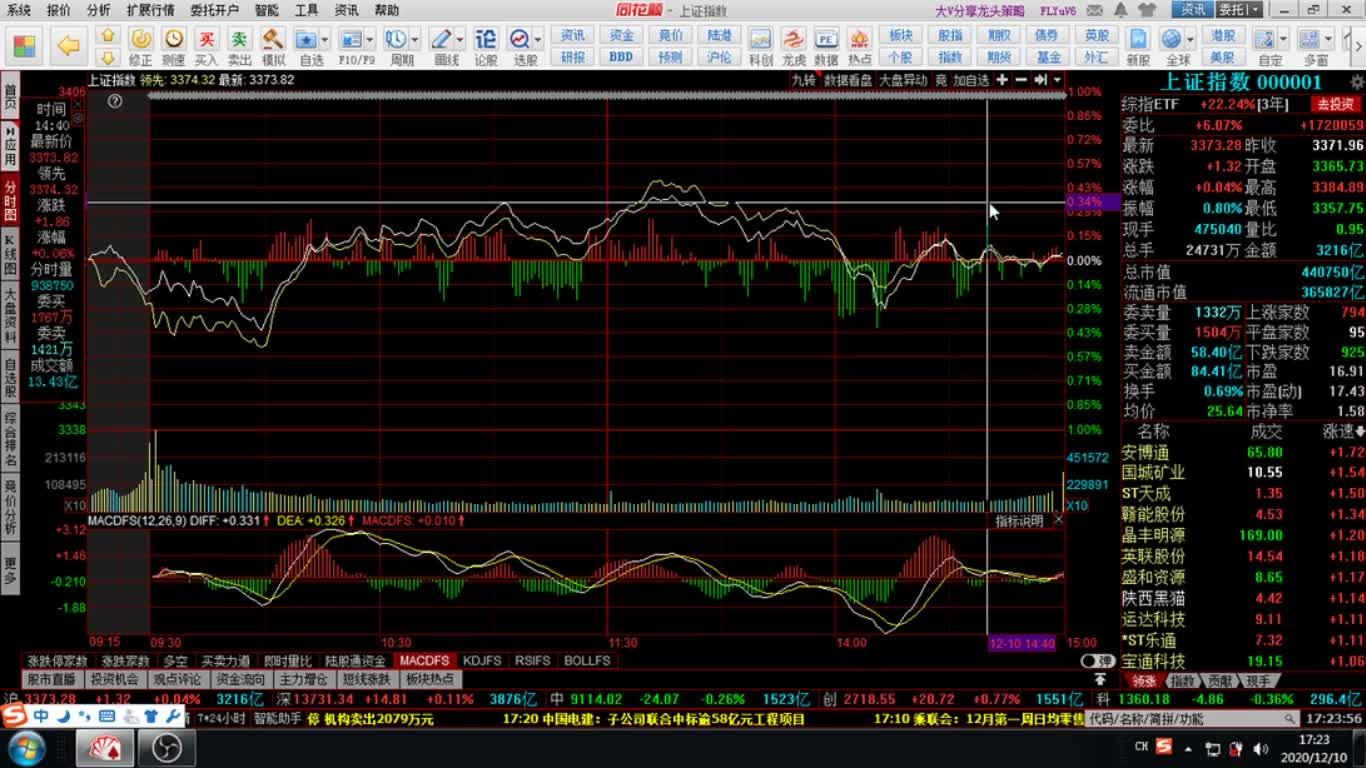Open the 自定 custom layout icon
Screen dimensions: 1366x768
coord(1267,39)
